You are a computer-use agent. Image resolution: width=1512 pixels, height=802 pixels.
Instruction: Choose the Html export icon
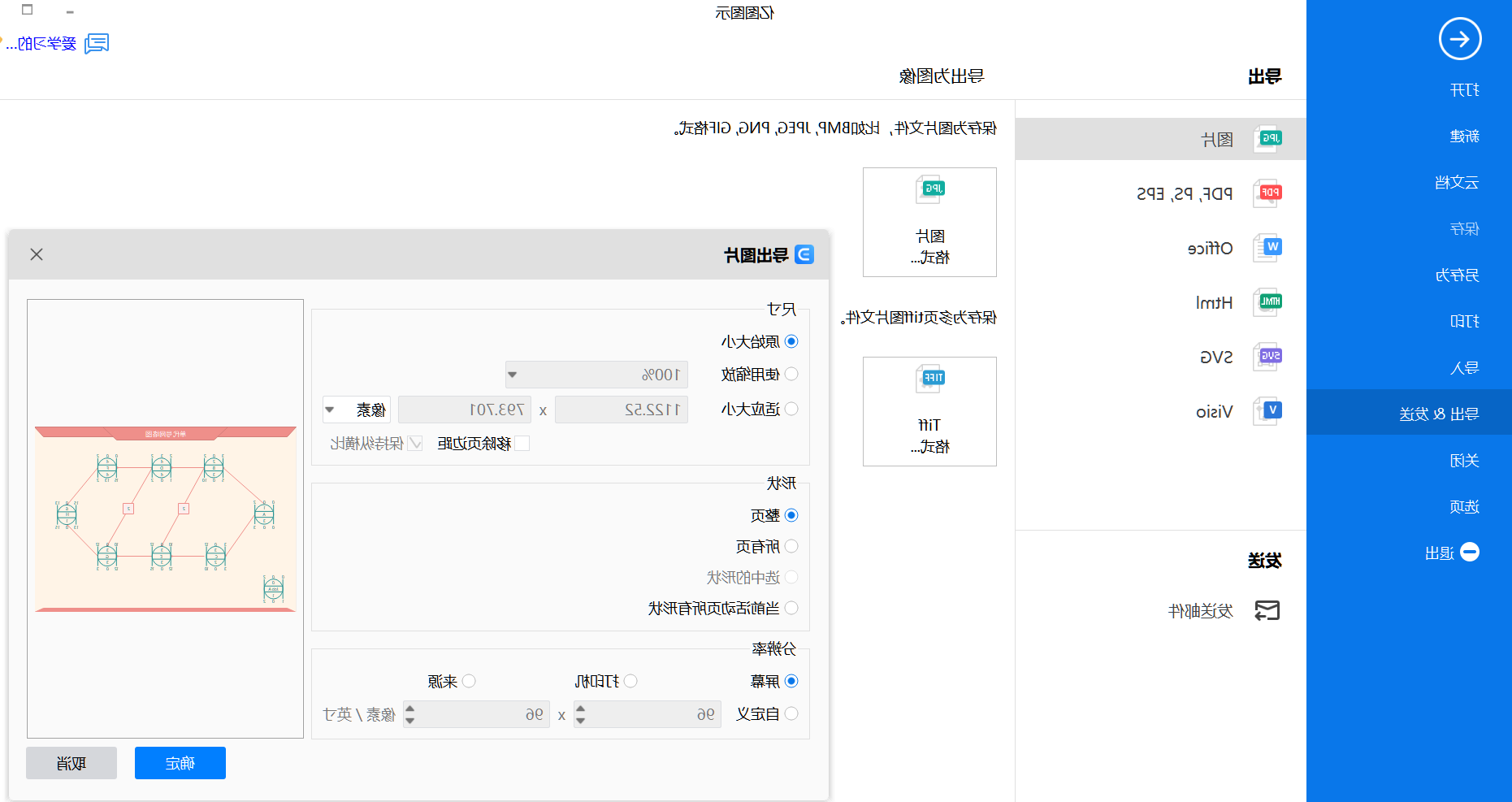[x=1267, y=302]
